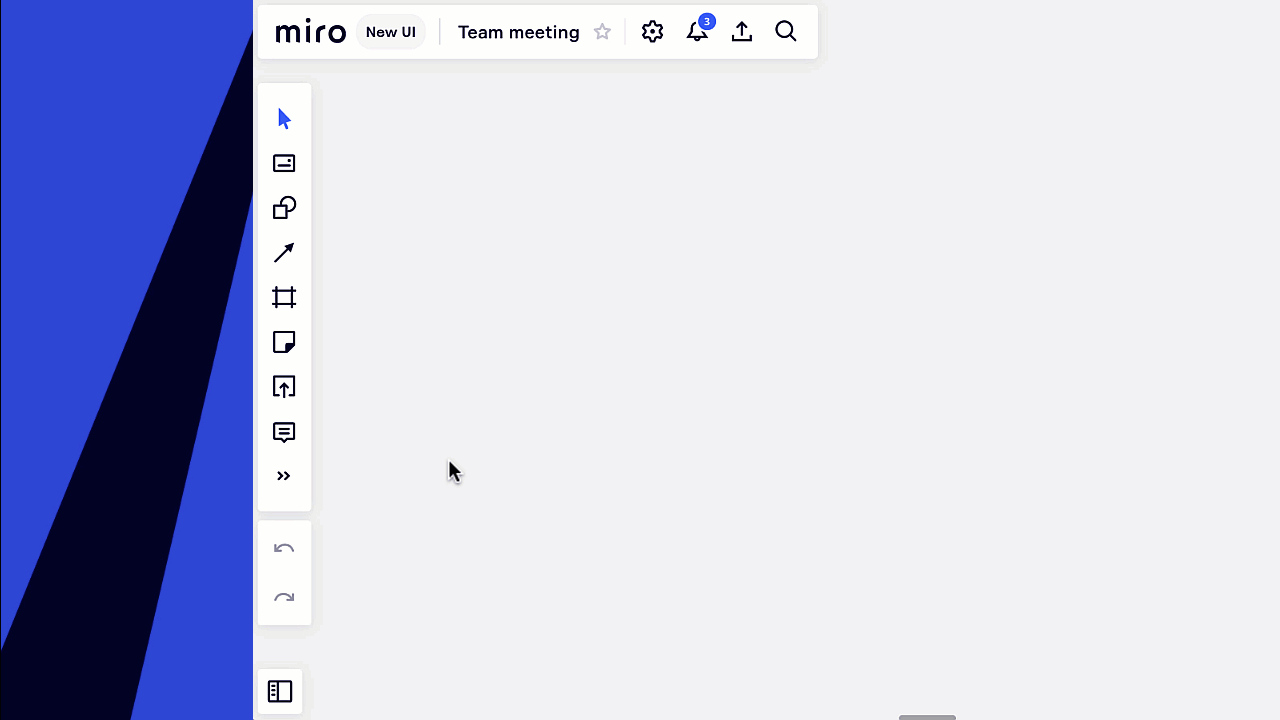Click the New UI badge
1280x720 pixels.
tap(390, 32)
